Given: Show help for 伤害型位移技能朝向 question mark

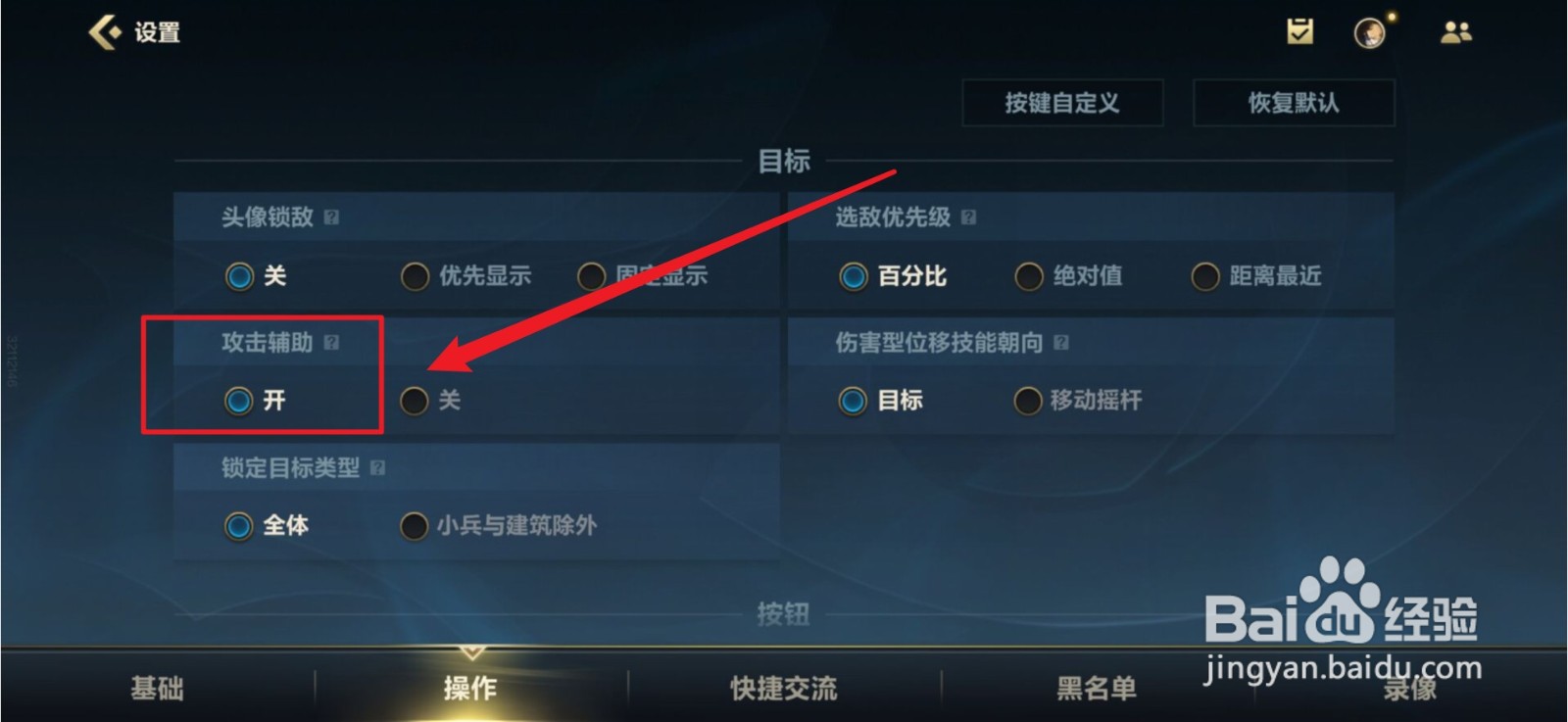Looking at the screenshot, I should tap(1060, 342).
